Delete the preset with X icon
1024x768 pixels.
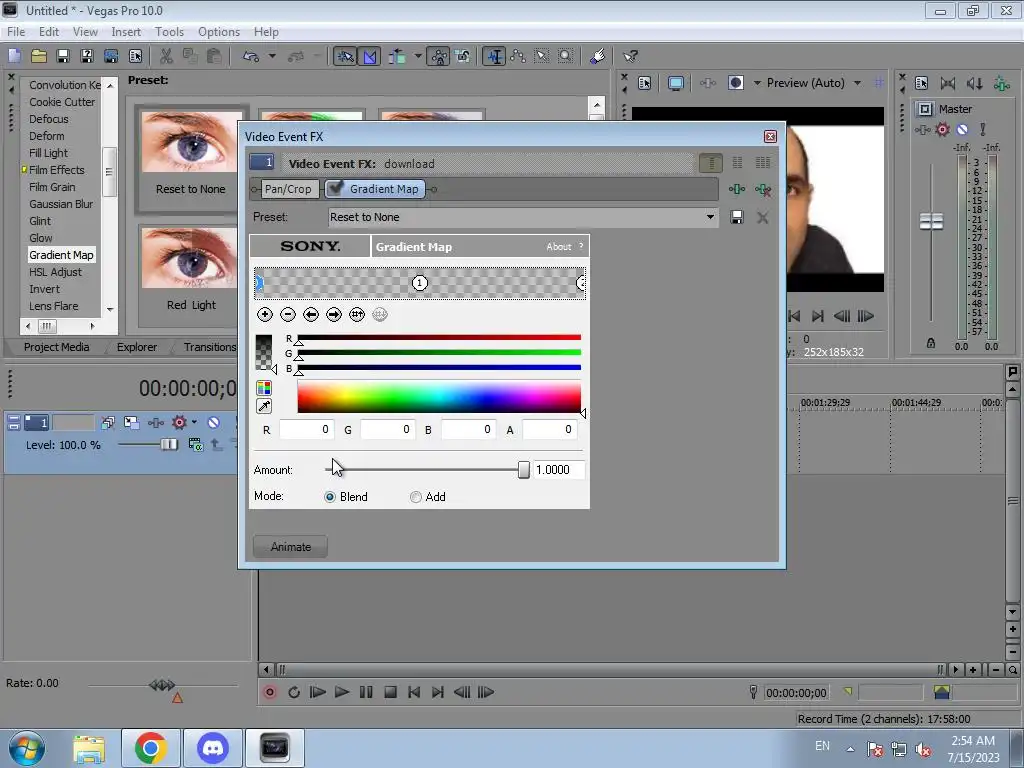[x=762, y=217]
